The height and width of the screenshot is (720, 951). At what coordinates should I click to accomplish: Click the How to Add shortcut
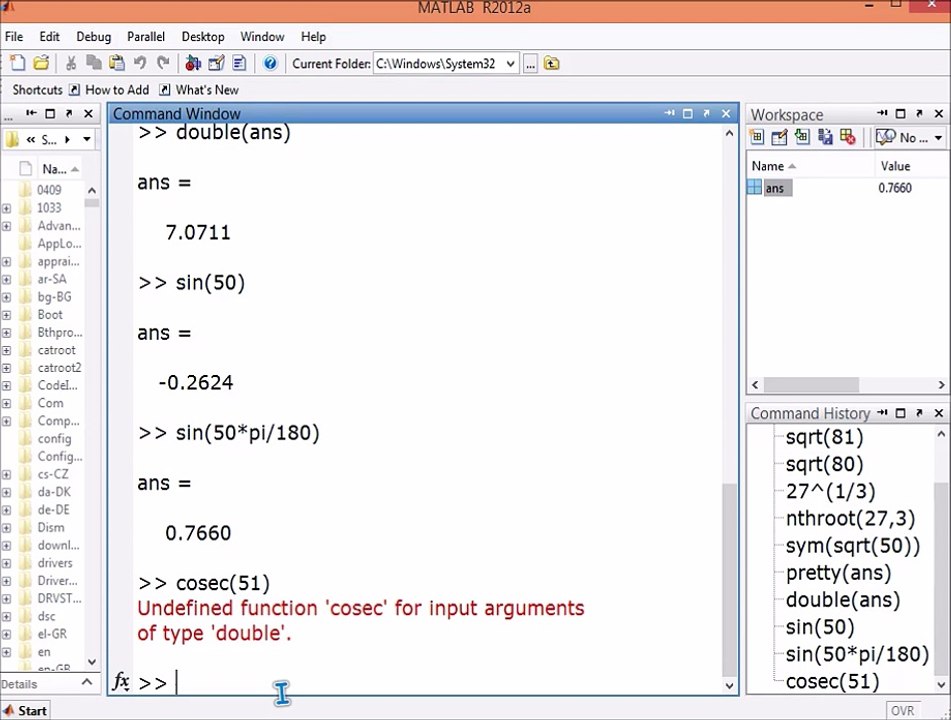[x=109, y=90]
